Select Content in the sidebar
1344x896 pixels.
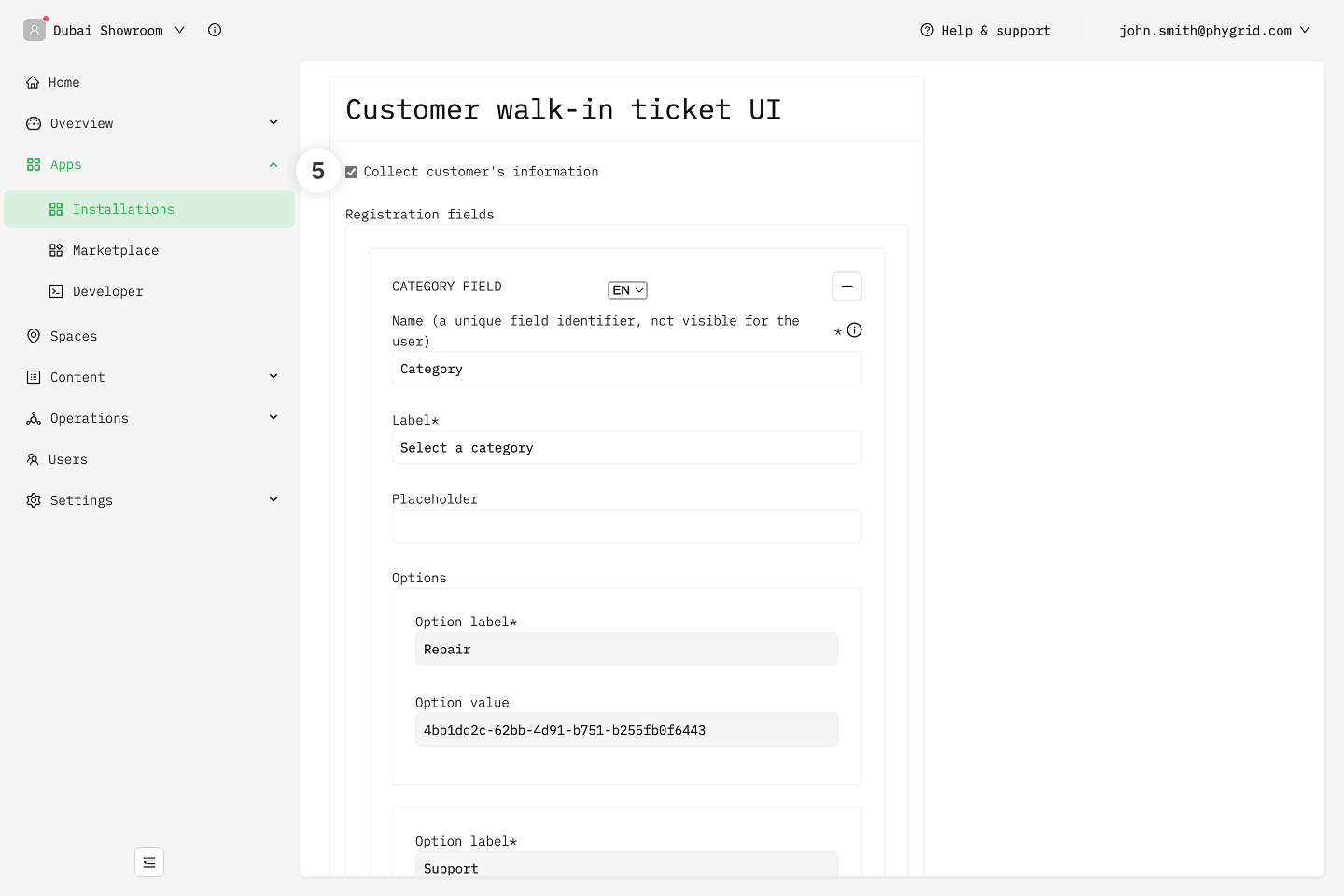[x=77, y=377]
